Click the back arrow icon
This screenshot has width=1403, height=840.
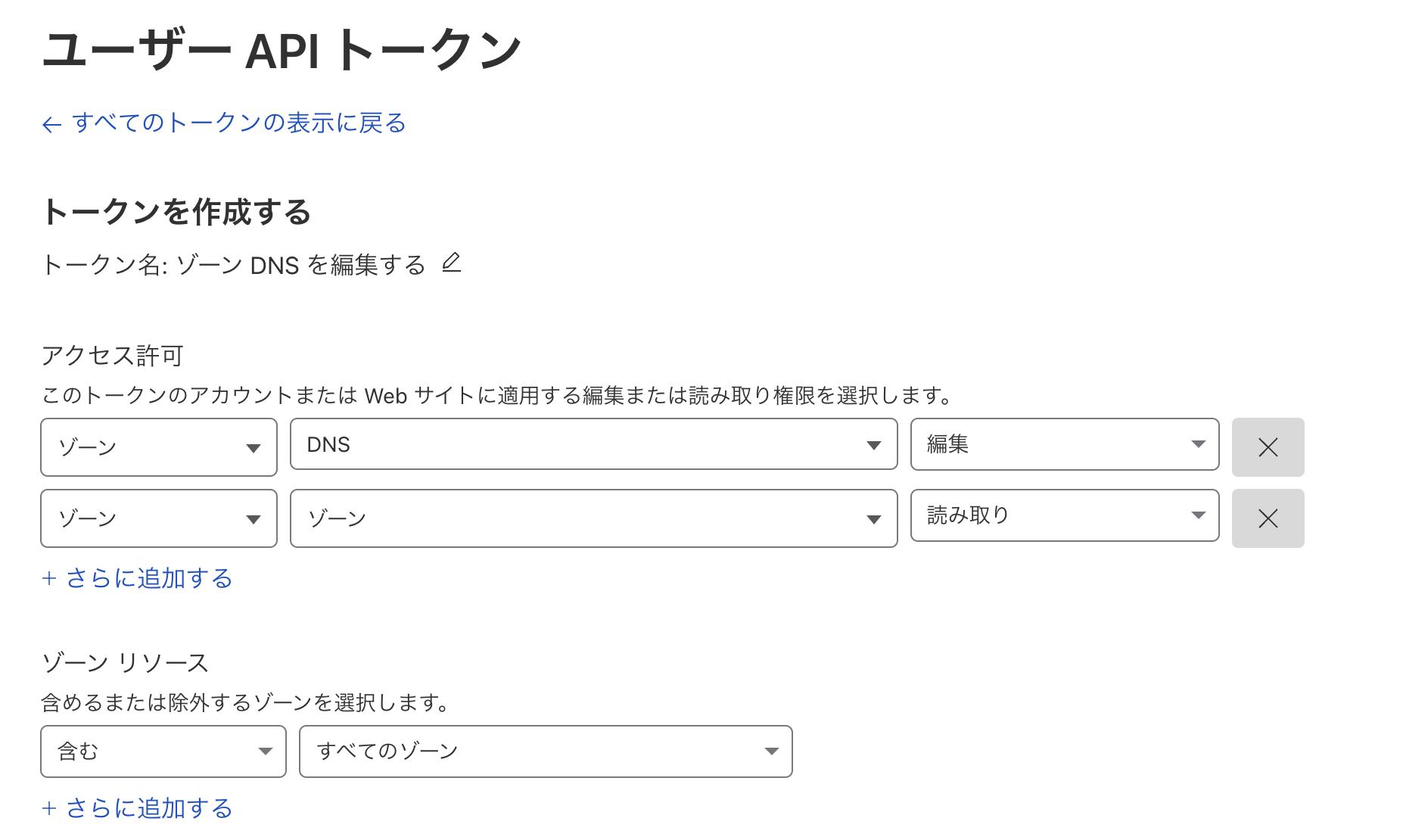(51, 125)
